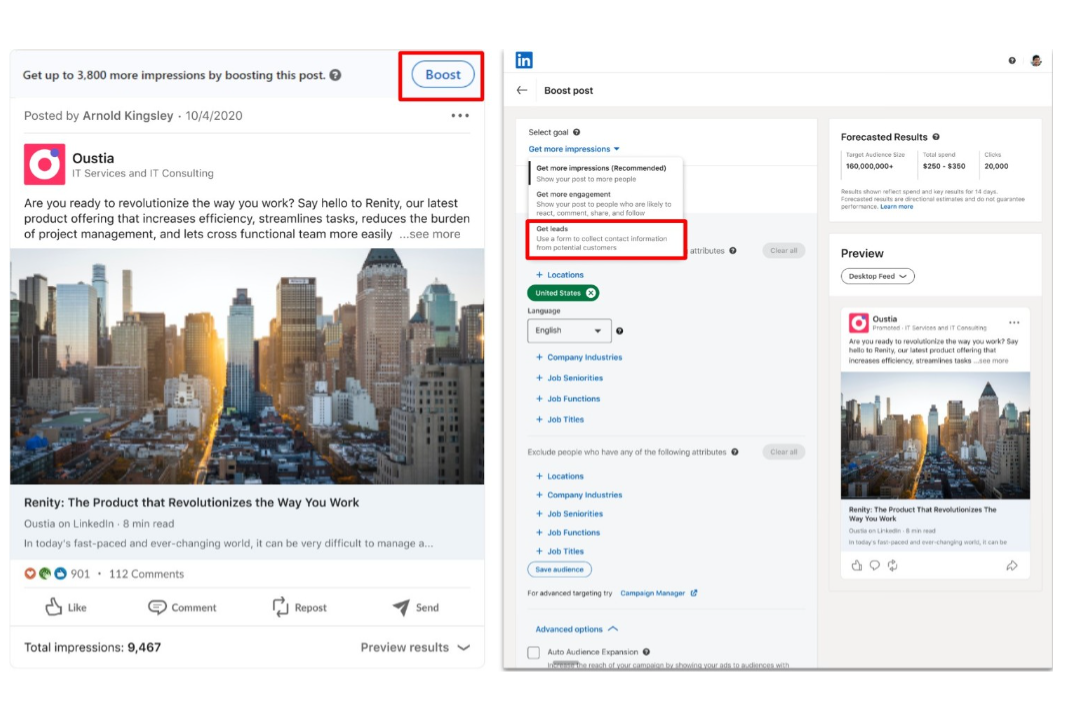This screenshot has height=713, width=1092.
Task: Expand the Preview results section
Action: [415, 648]
